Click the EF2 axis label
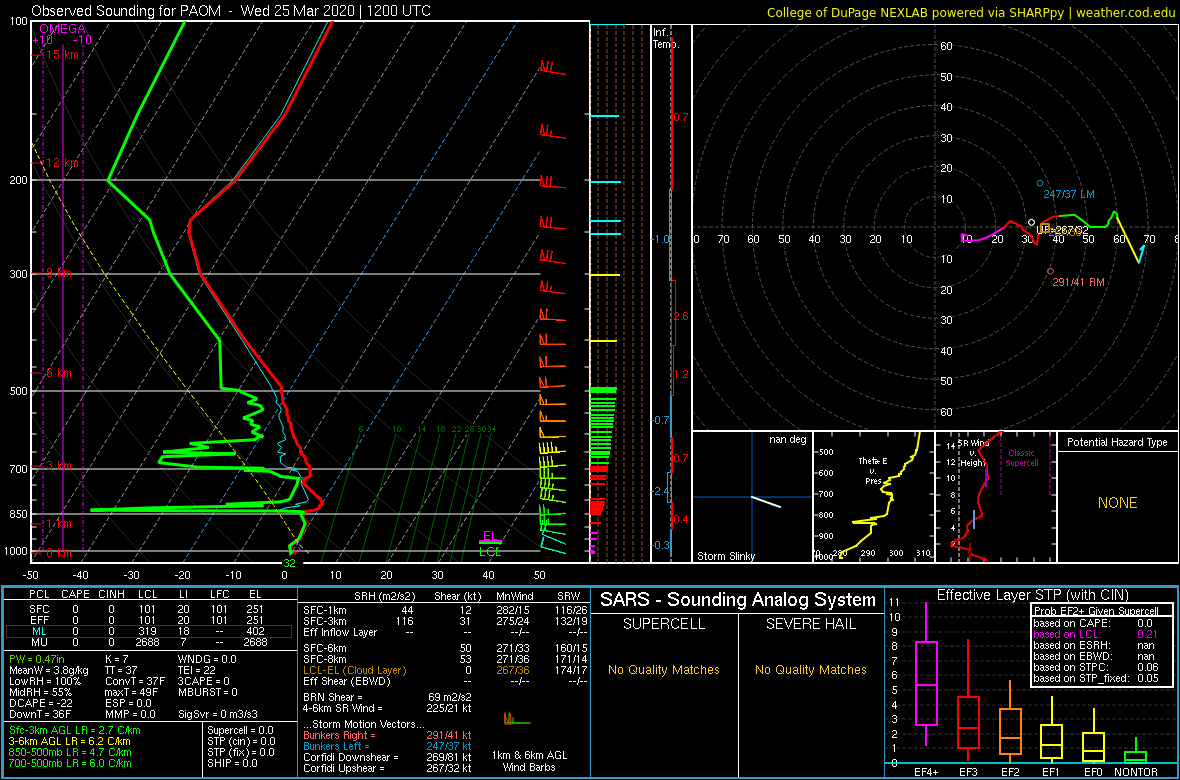 (x=1011, y=770)
